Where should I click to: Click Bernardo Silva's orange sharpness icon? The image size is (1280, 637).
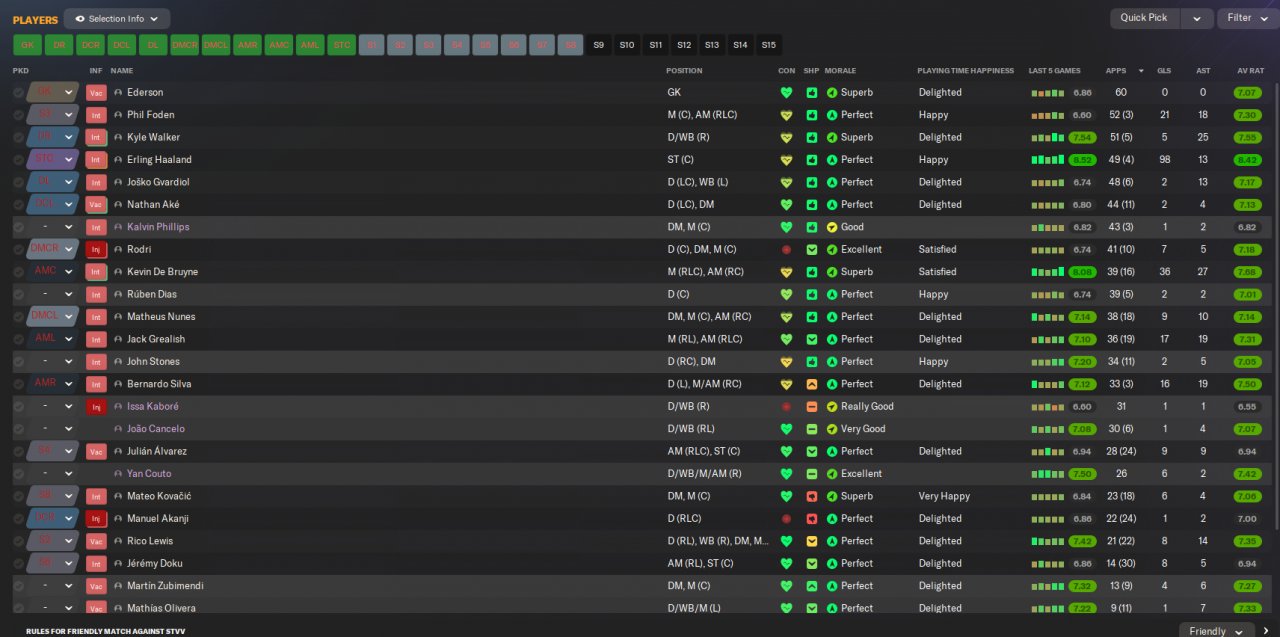tap(812, 384)
